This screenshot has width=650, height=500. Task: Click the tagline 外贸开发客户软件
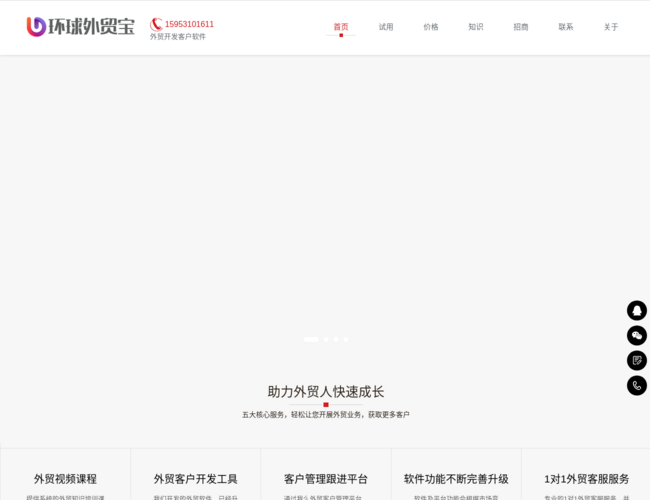tap(178, 36)
